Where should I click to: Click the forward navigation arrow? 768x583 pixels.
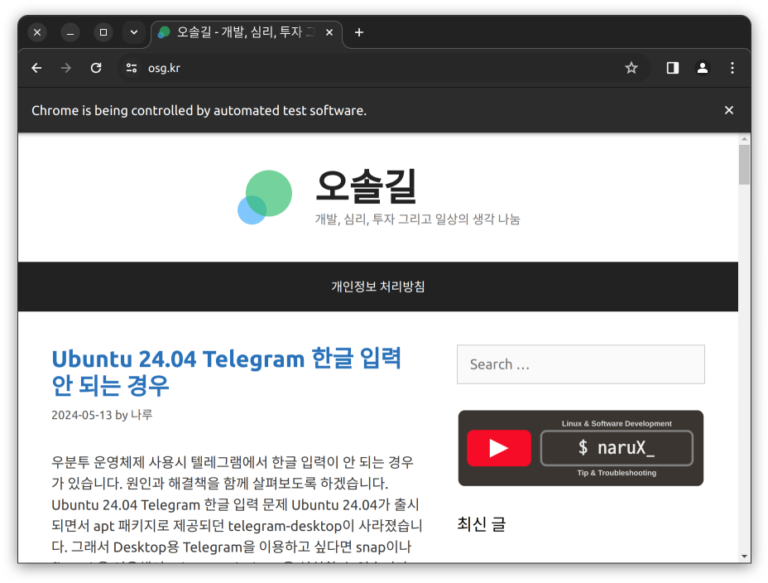click(x=66, y=68)
